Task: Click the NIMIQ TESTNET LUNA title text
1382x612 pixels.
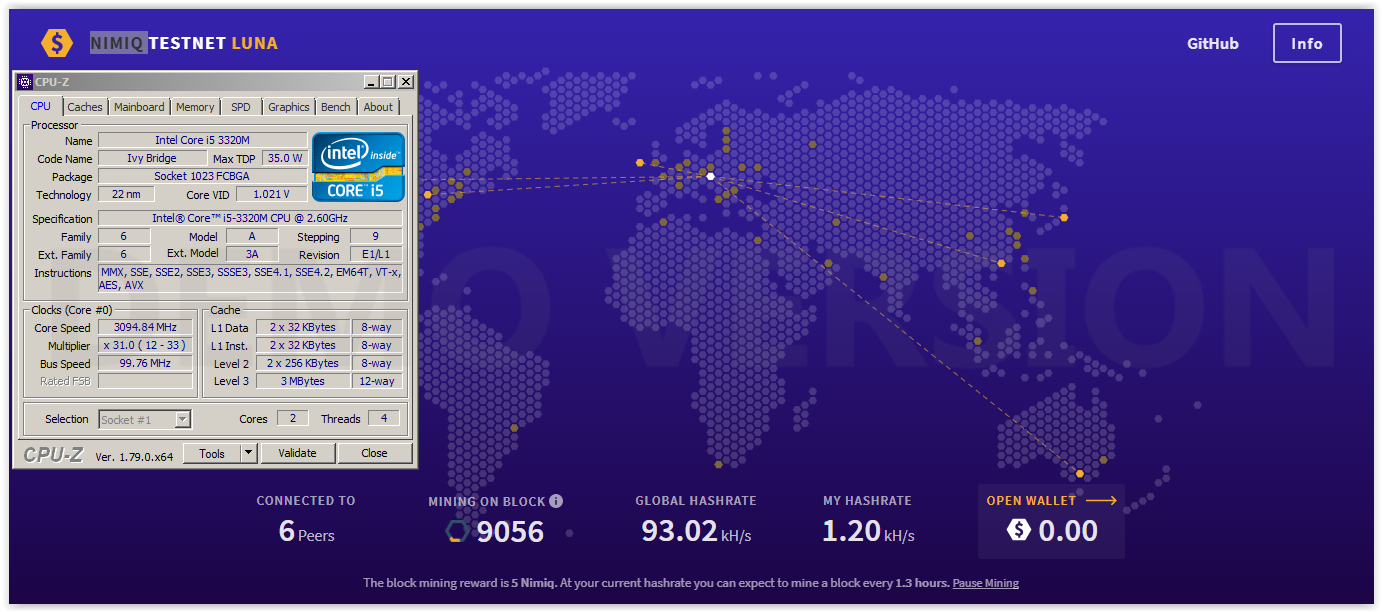Action: click(x=184, y=43)
